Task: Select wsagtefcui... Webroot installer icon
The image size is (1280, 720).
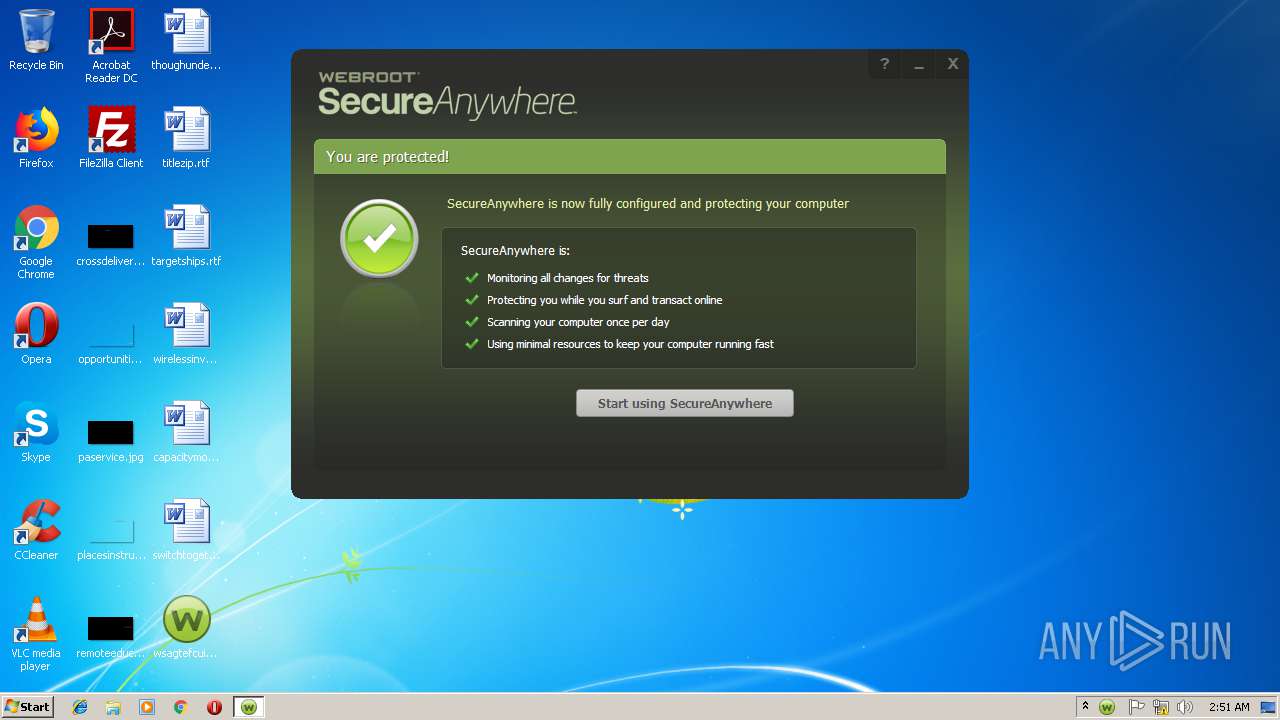Action: (x=186, y=628)
